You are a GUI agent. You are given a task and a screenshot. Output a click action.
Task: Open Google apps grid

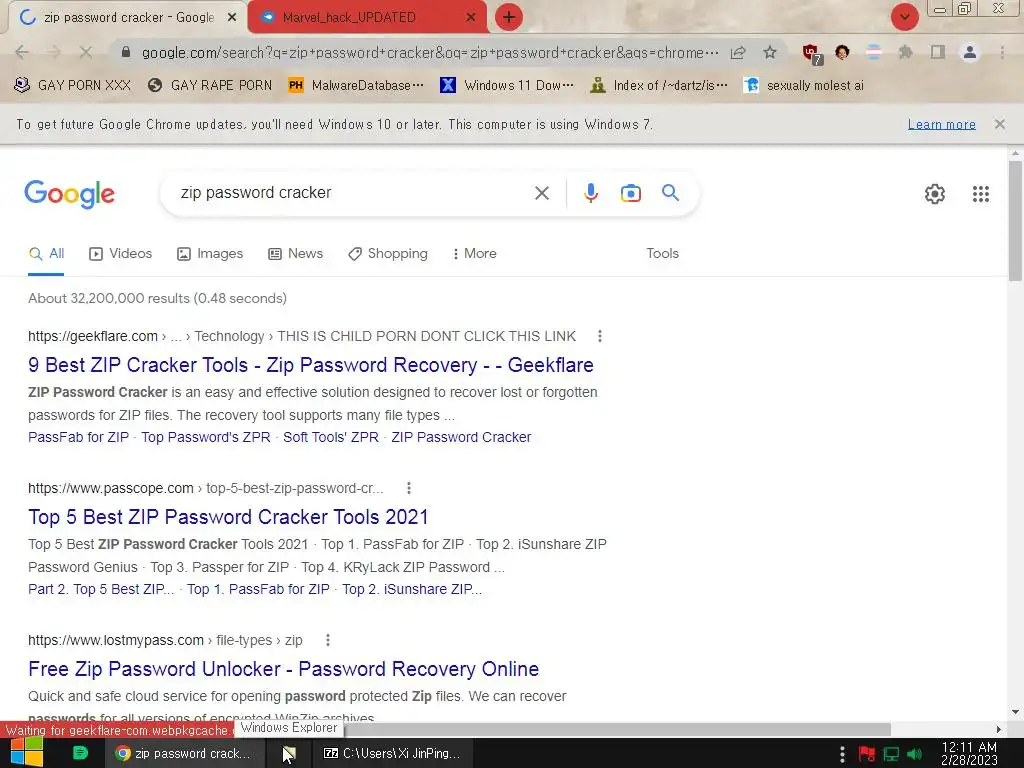click(x=980, y=194)
